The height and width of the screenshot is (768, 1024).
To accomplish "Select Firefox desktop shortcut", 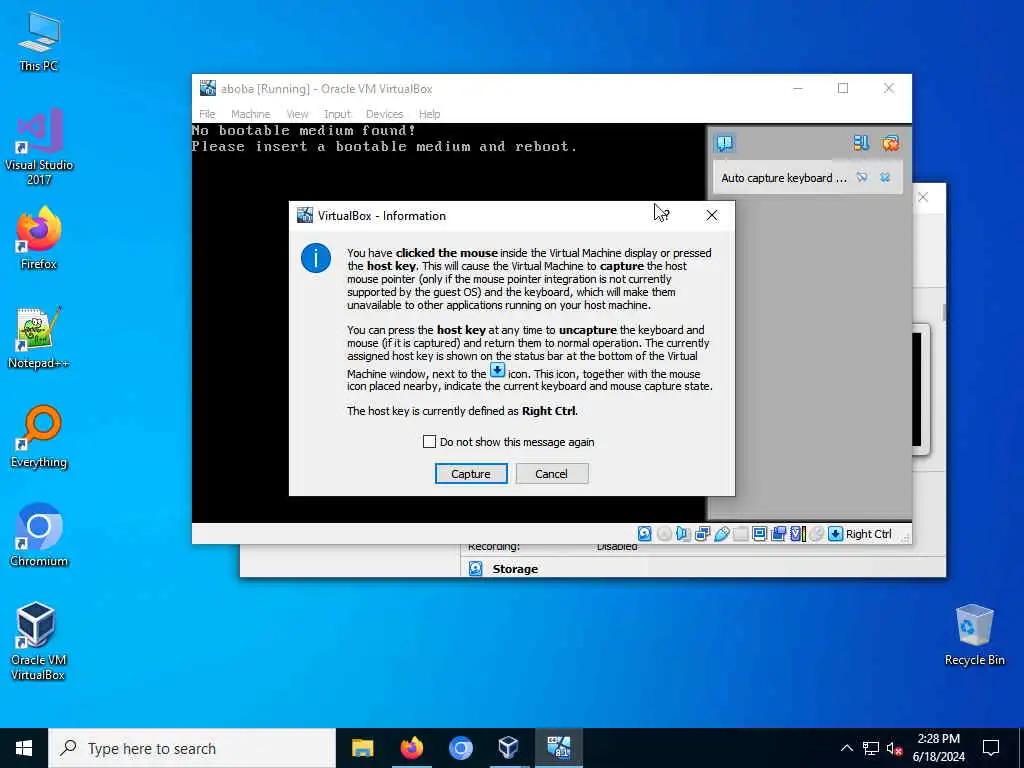I will pyautogui.click(x=39, y=238).
